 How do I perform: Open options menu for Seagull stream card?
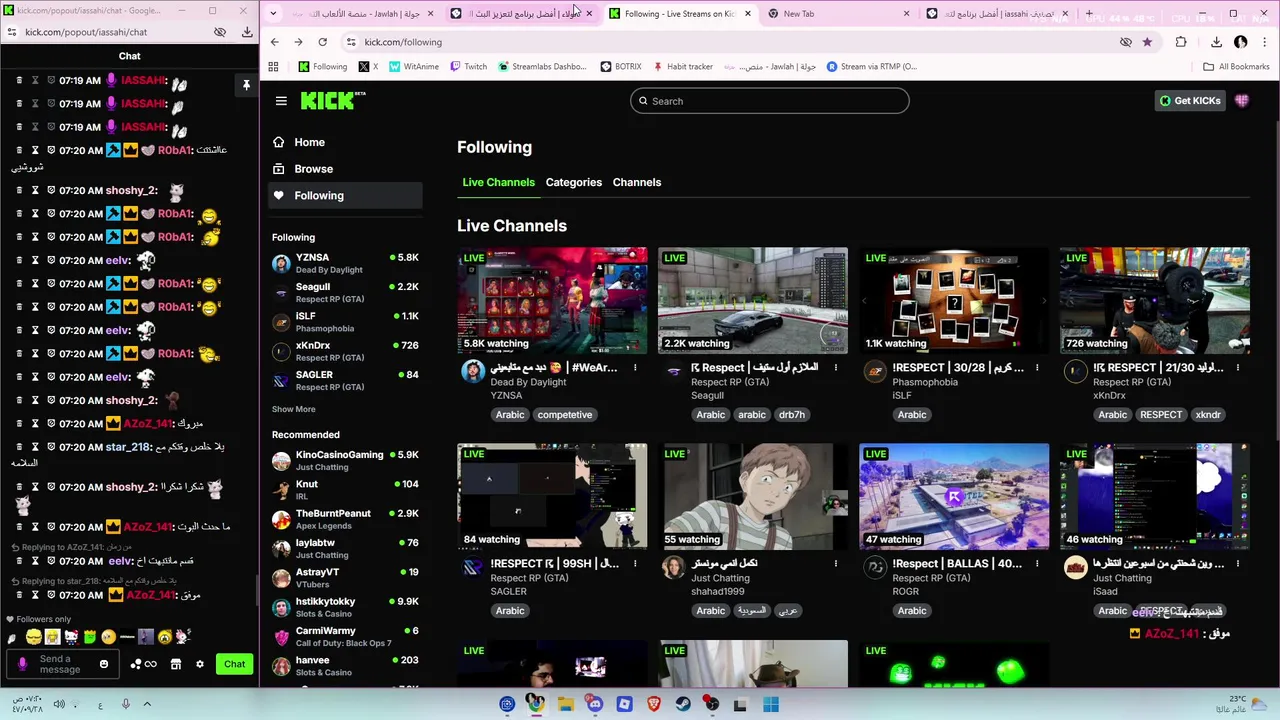[x=836, y=368]
